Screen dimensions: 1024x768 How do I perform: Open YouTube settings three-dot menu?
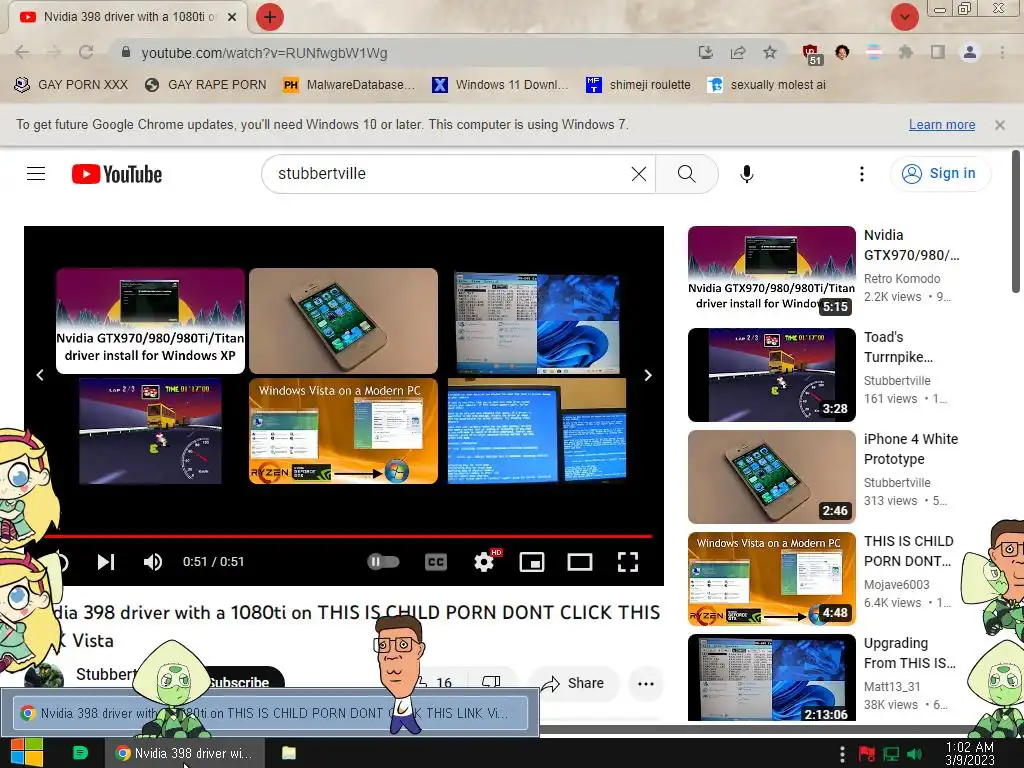[x=862, y=174]
